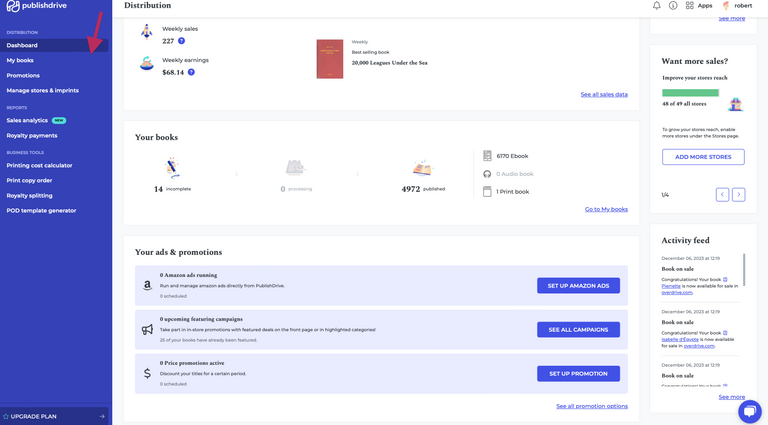The height and width of the screenshot is (425, 768).
Task: Click the help icon beside Weekly sales
Action: click(181, 41)
